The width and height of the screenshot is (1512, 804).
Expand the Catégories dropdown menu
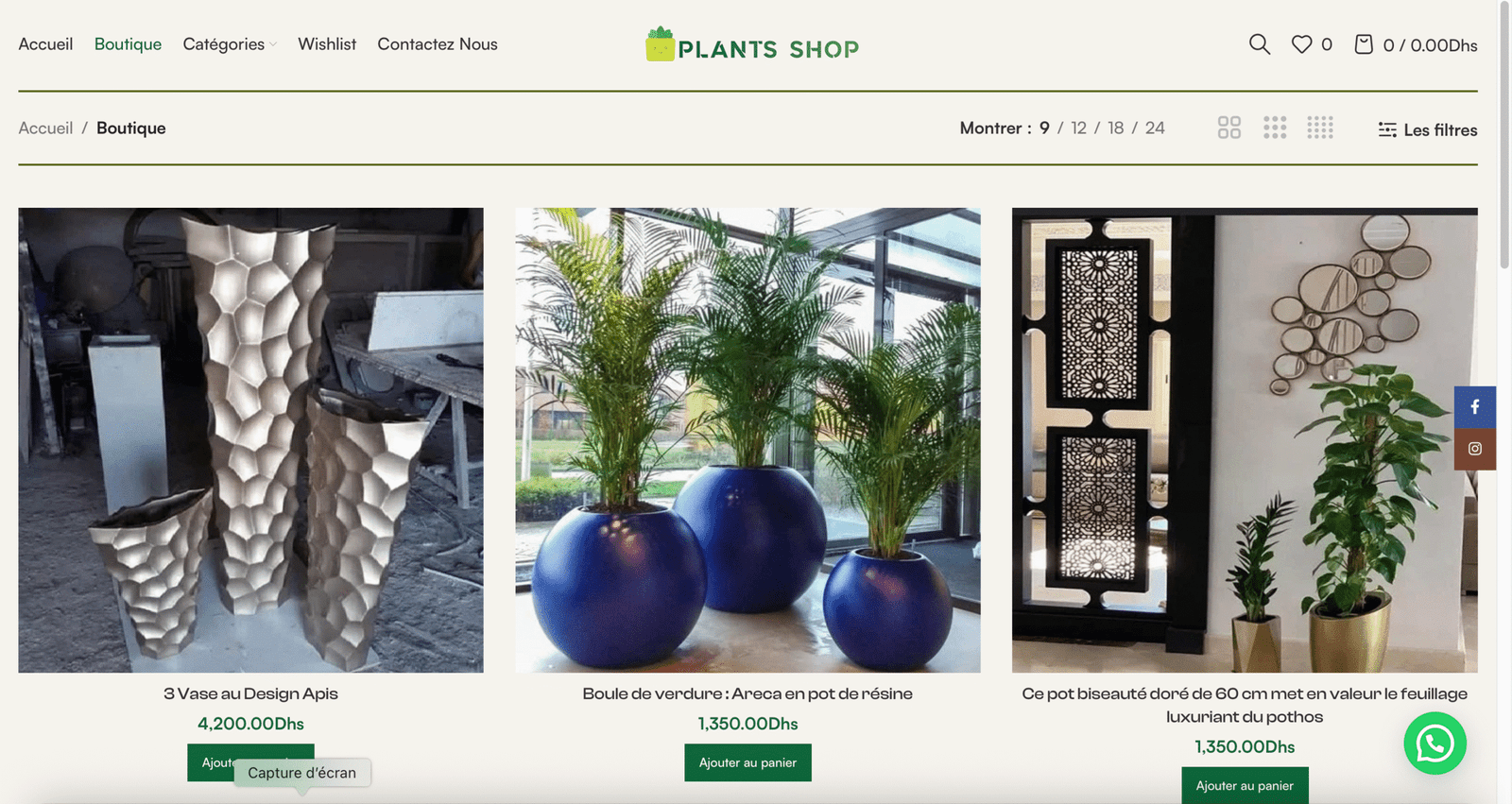pos(230,44)
